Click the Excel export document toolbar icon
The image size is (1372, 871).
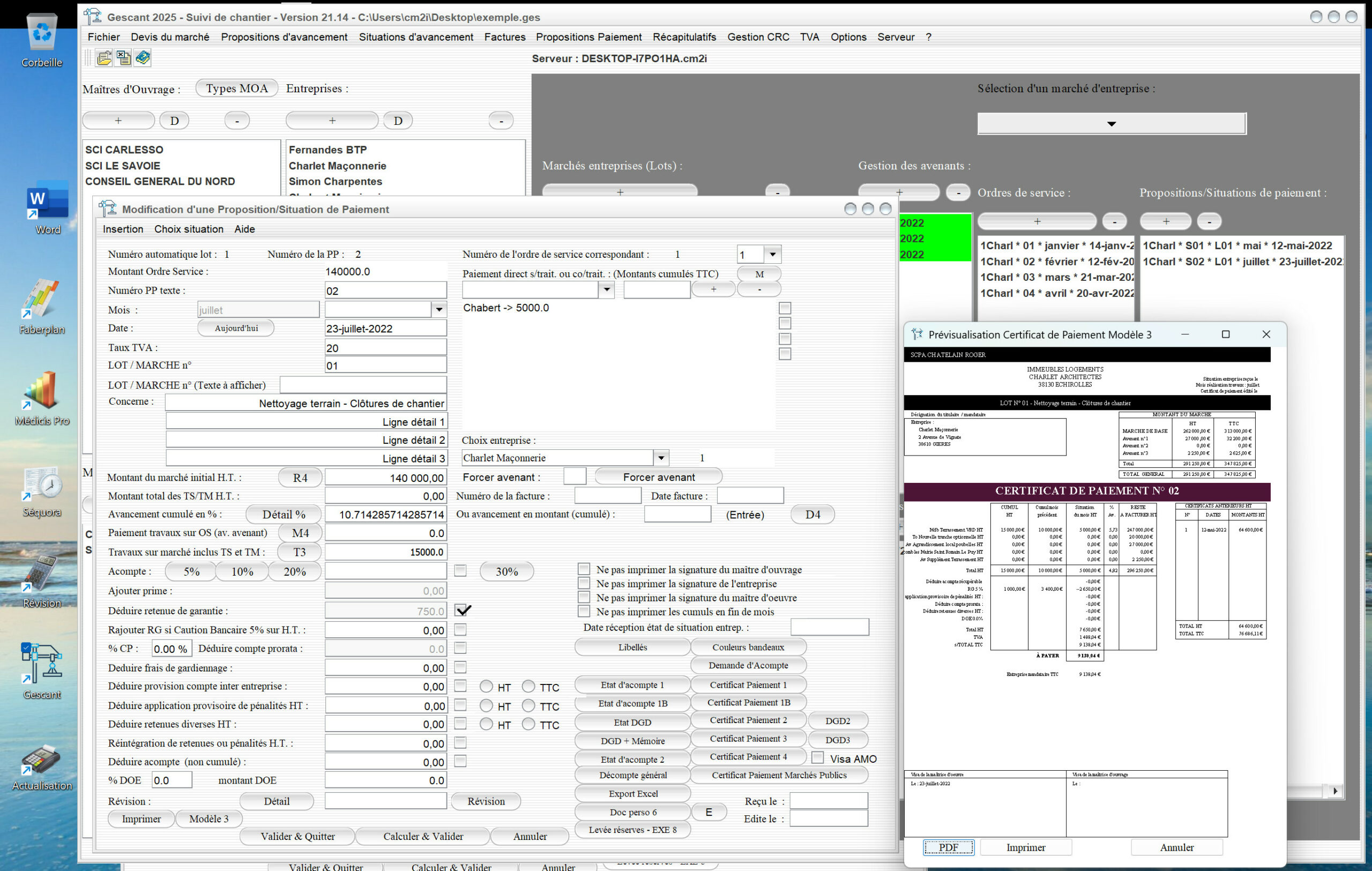point(123,58)
